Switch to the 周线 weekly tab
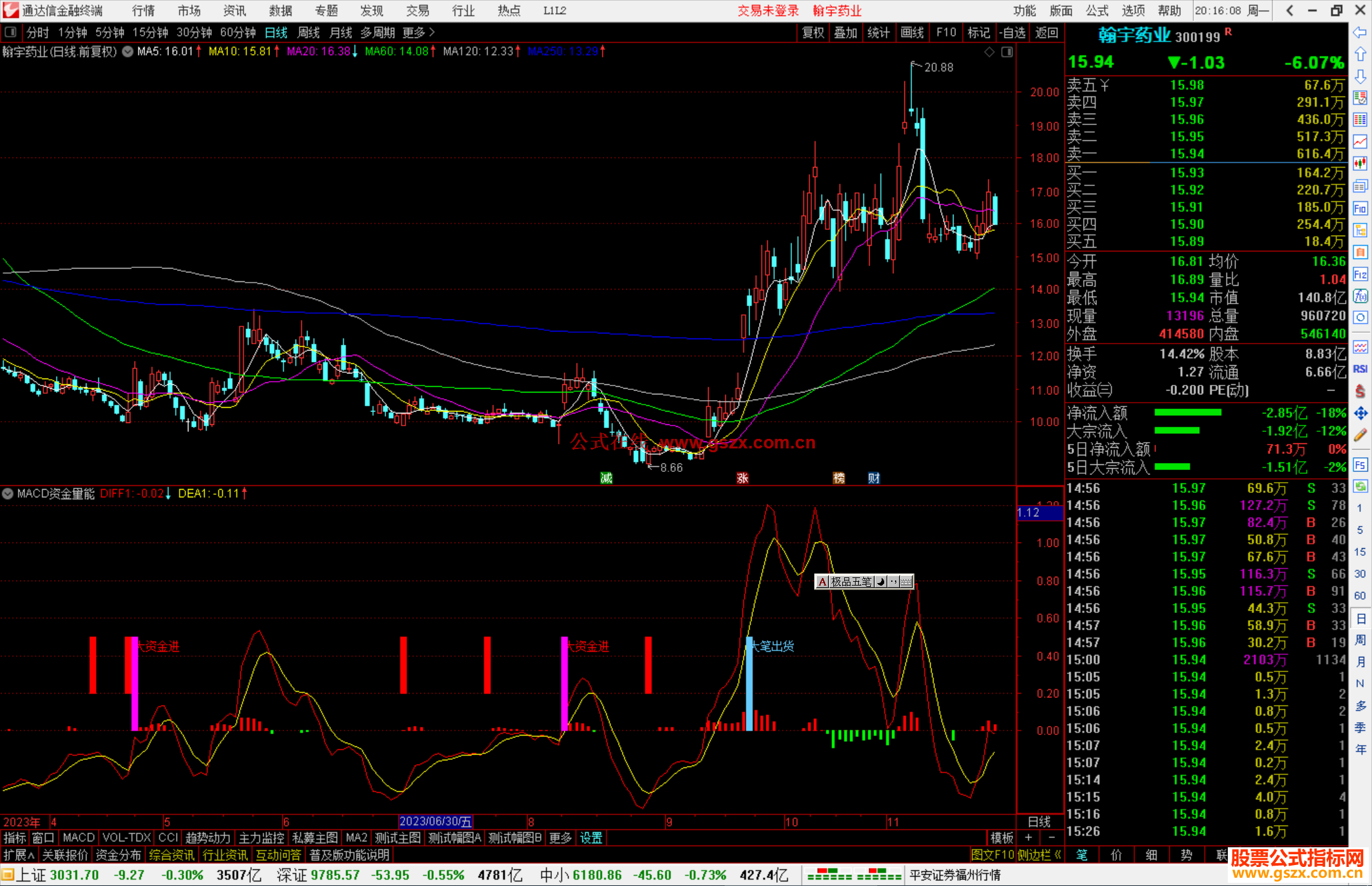 point(309,32)
